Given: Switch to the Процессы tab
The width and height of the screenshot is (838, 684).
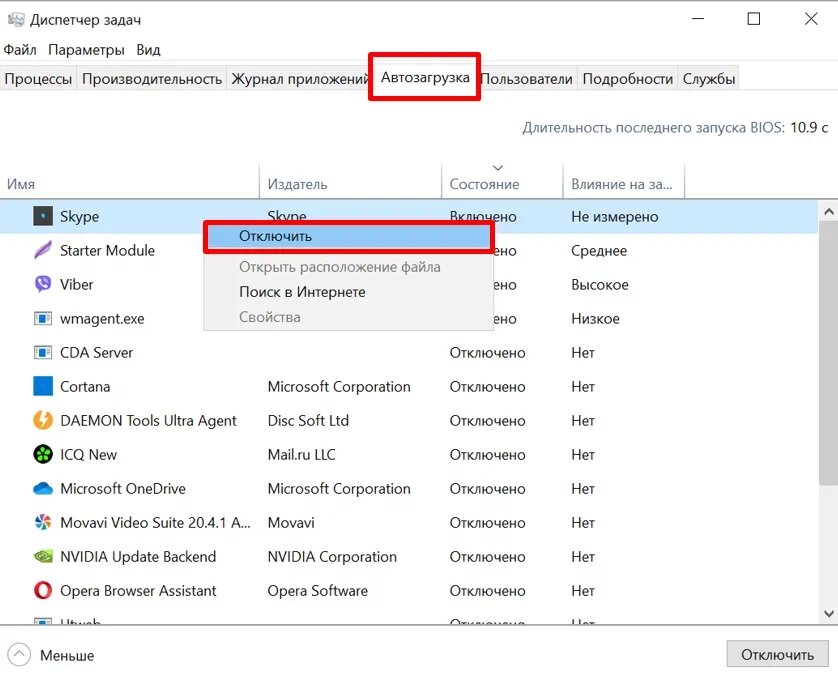Looking at the screenshot, I should click(x=38, y=79).
